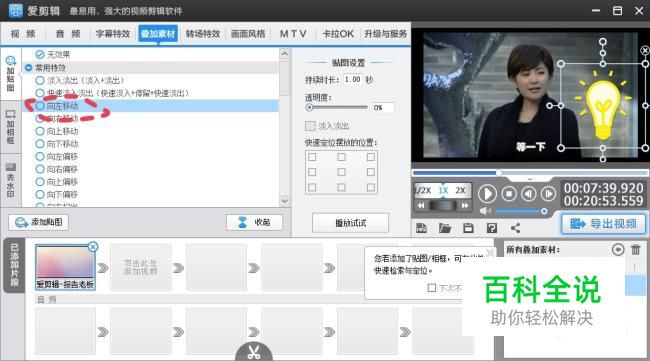Step to previous frame
This screenshot has height=361, width=650.
[529, 194]
